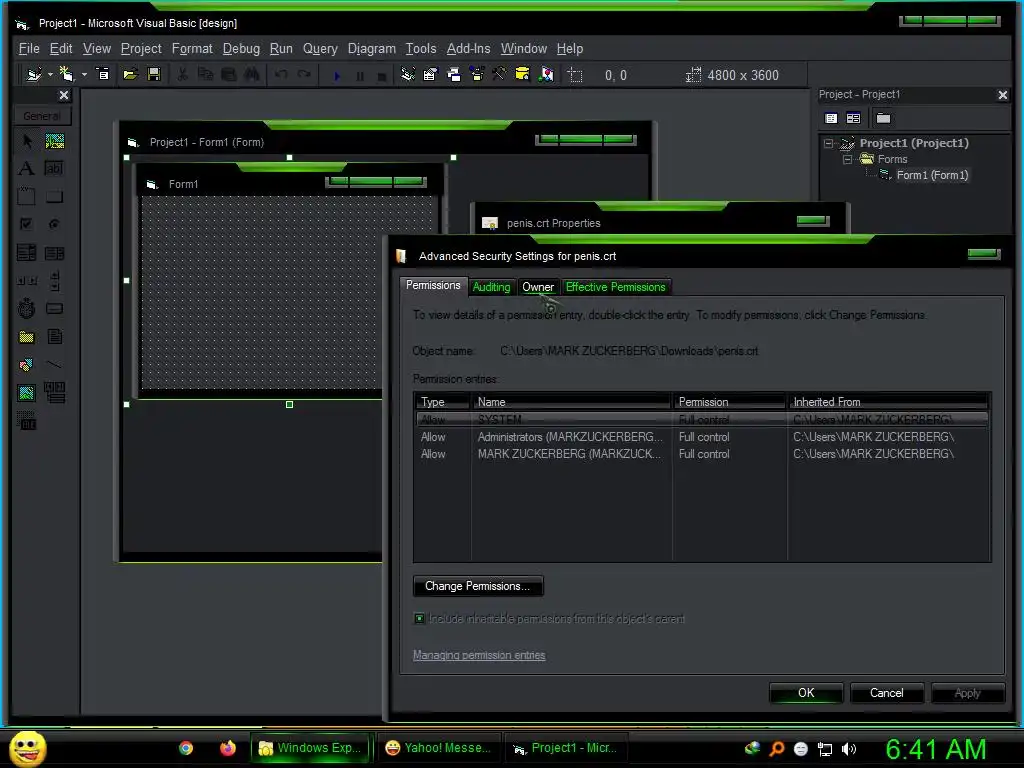Open the Debug menu
This screenshot has height=768, width=1024.
pyautogui.click(x=241, y=49)
